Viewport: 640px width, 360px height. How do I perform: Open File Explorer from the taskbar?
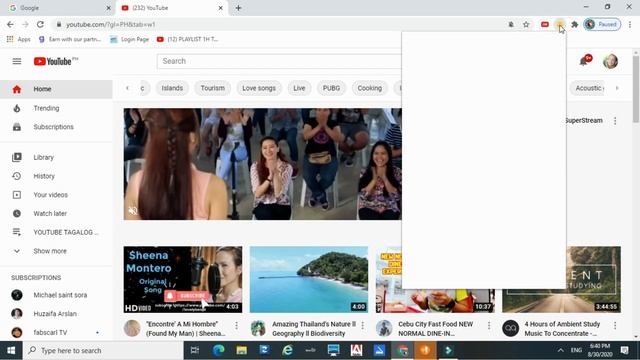[x=241, y=350]
